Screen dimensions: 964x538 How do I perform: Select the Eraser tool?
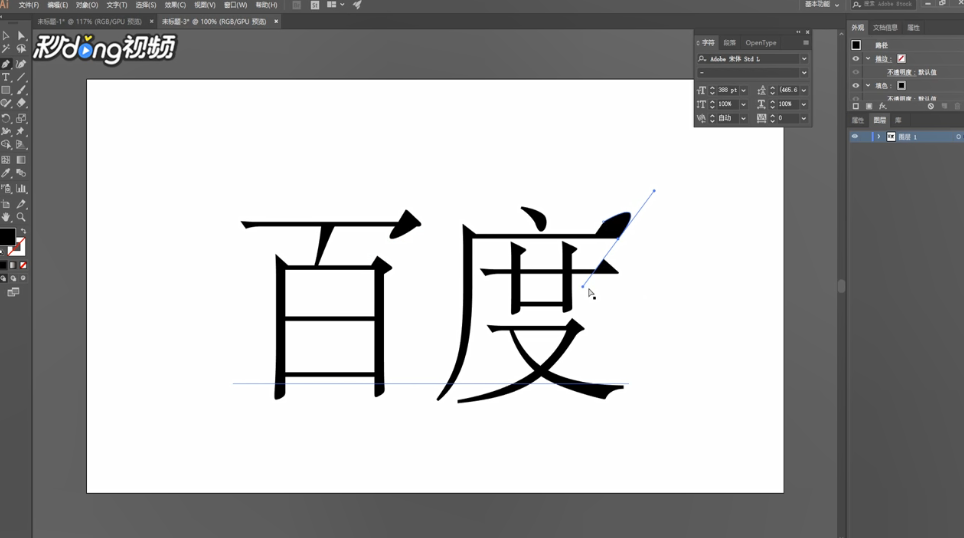(21, 103)
